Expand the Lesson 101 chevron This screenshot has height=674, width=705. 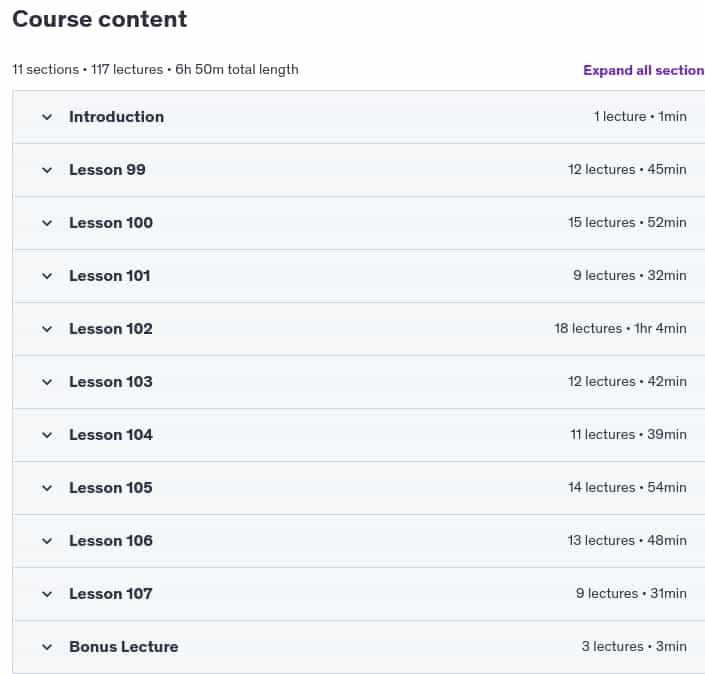(47, 276)
